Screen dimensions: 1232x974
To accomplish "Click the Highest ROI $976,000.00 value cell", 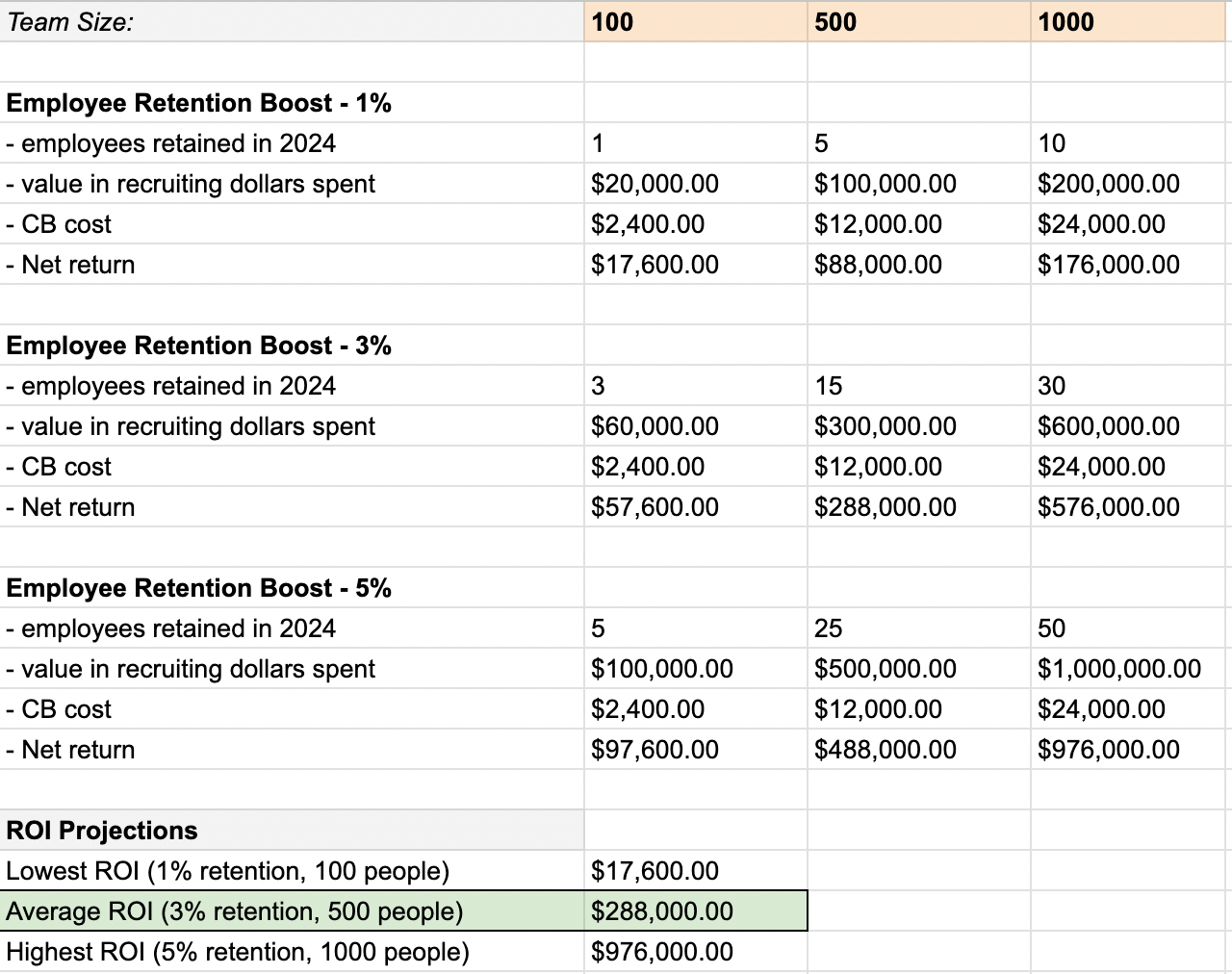I will point(696,952).
